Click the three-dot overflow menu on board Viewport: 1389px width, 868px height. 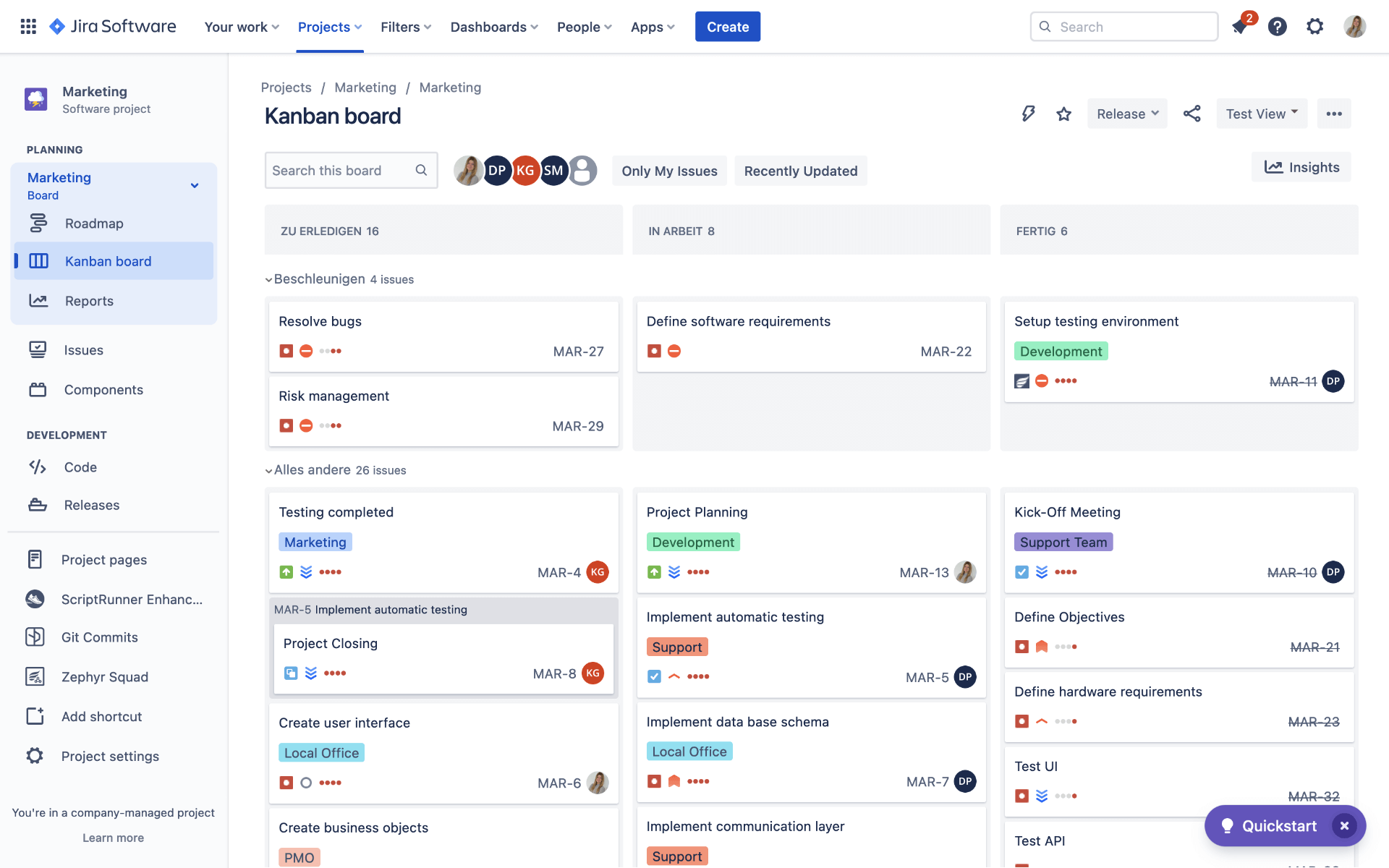pos(1334,113)
